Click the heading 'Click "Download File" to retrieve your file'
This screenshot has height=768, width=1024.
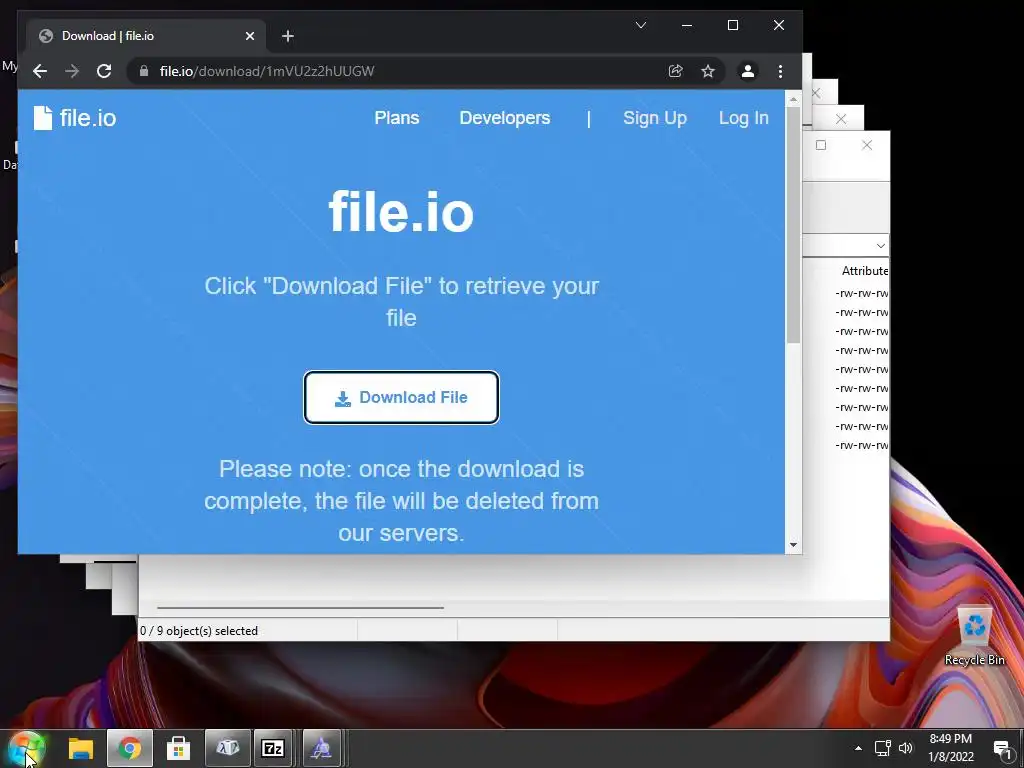point(401,302)
